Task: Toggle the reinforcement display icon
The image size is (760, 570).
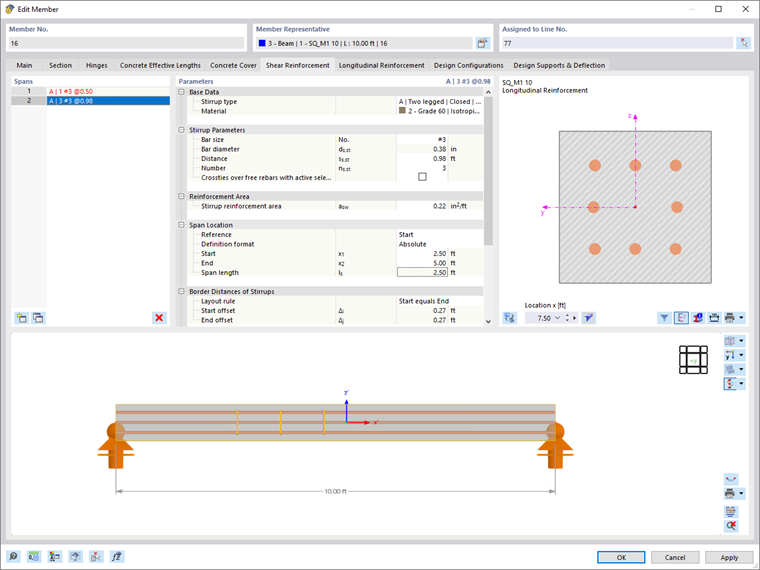Action: click(730, 383)
